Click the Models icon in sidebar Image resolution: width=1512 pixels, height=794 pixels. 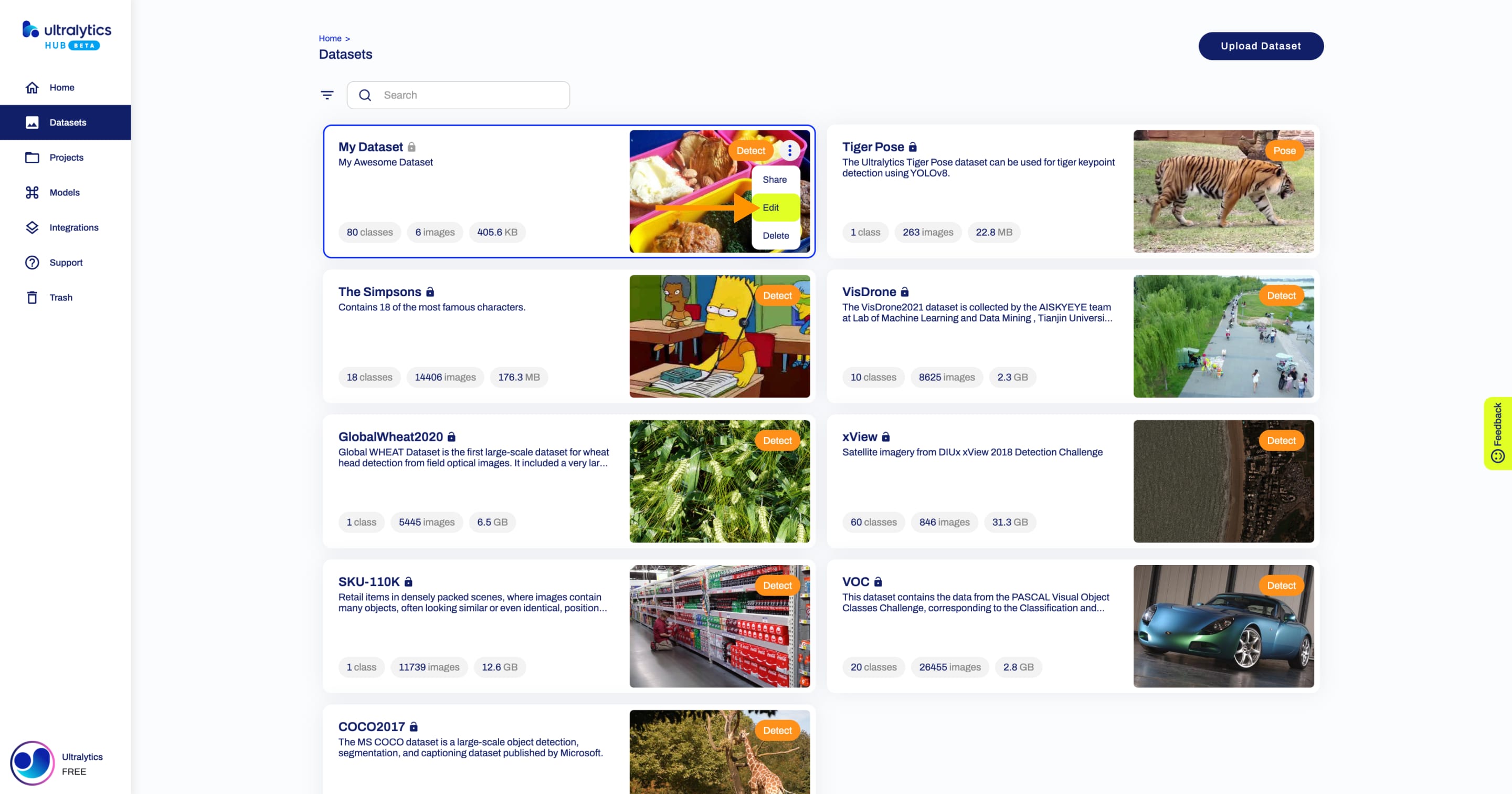(x=32, y=192)
